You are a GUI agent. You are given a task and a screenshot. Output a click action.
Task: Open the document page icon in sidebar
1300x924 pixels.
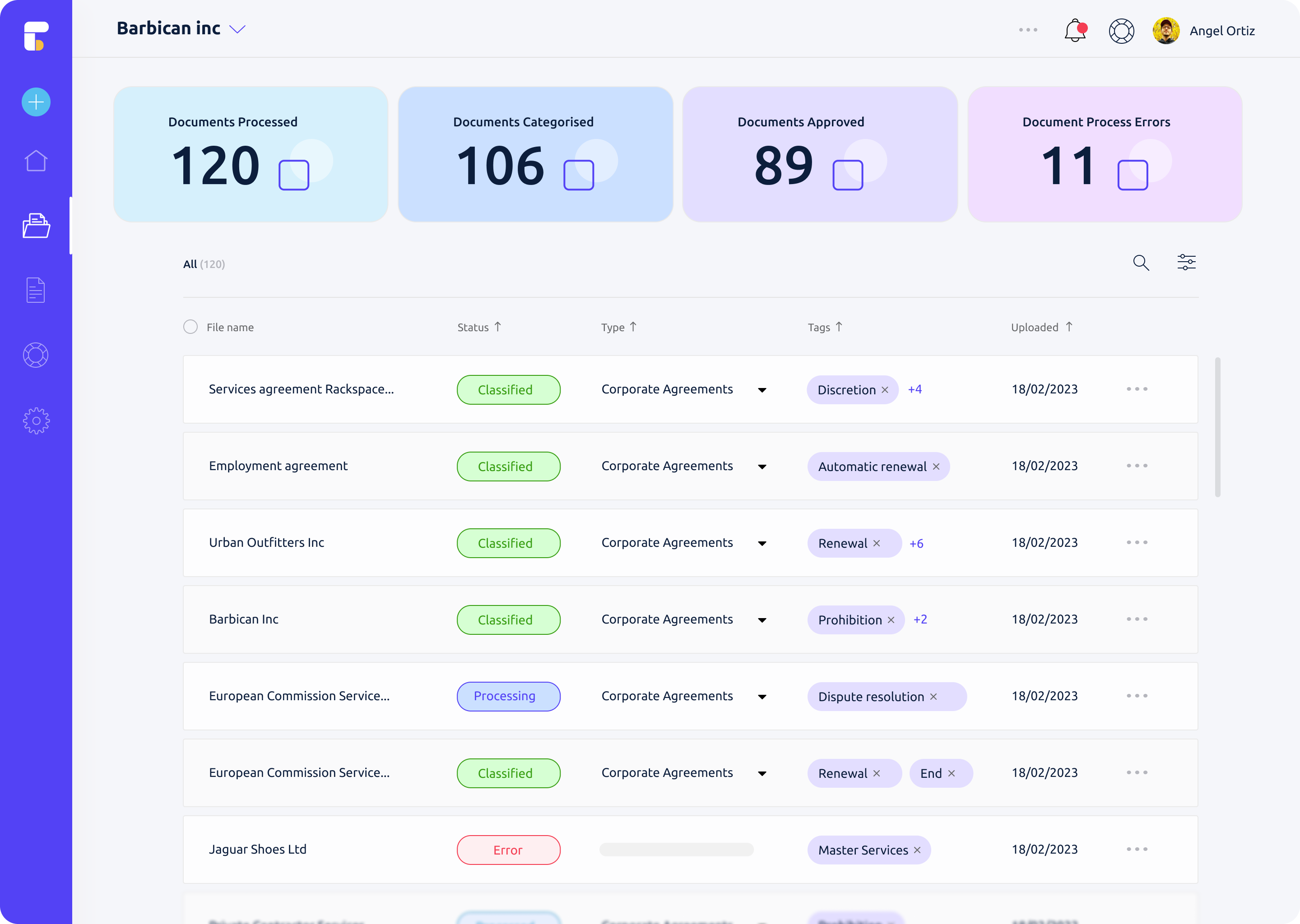pyautogui.click(x=36, y=290)
